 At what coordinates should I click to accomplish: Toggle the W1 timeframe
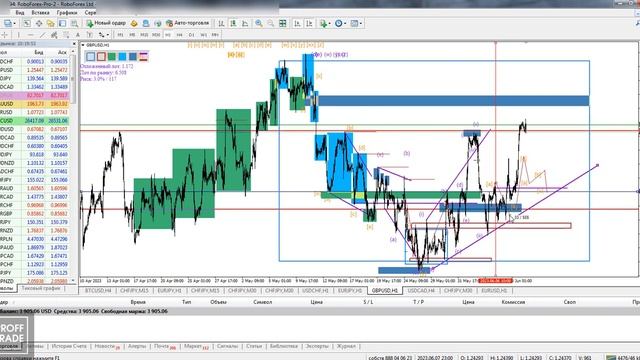(x=203, y=35)
